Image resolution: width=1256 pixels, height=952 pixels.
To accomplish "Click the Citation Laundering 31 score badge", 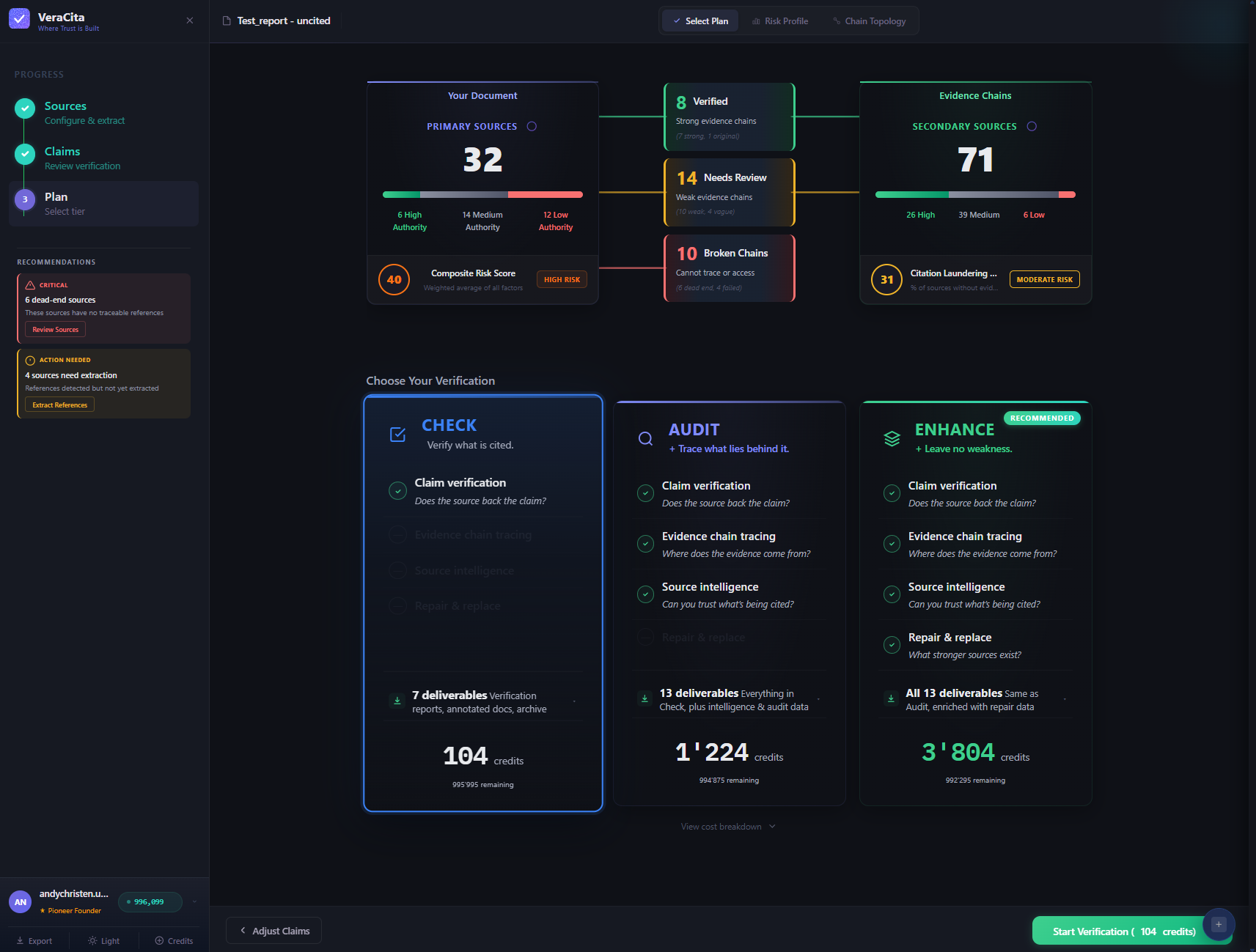I will 887,279.
